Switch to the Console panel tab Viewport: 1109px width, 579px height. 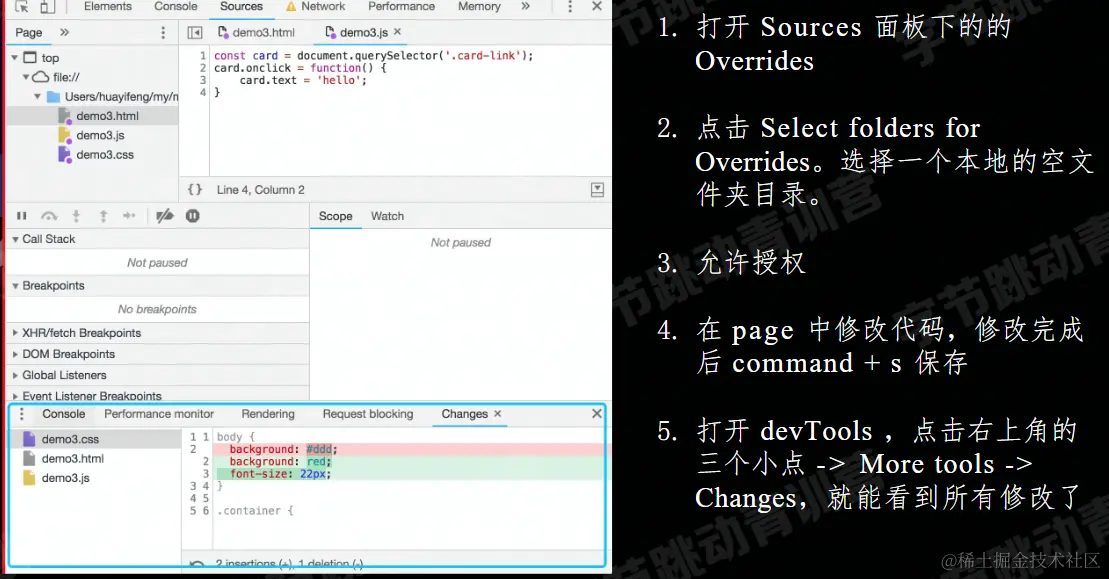[175, 6]
